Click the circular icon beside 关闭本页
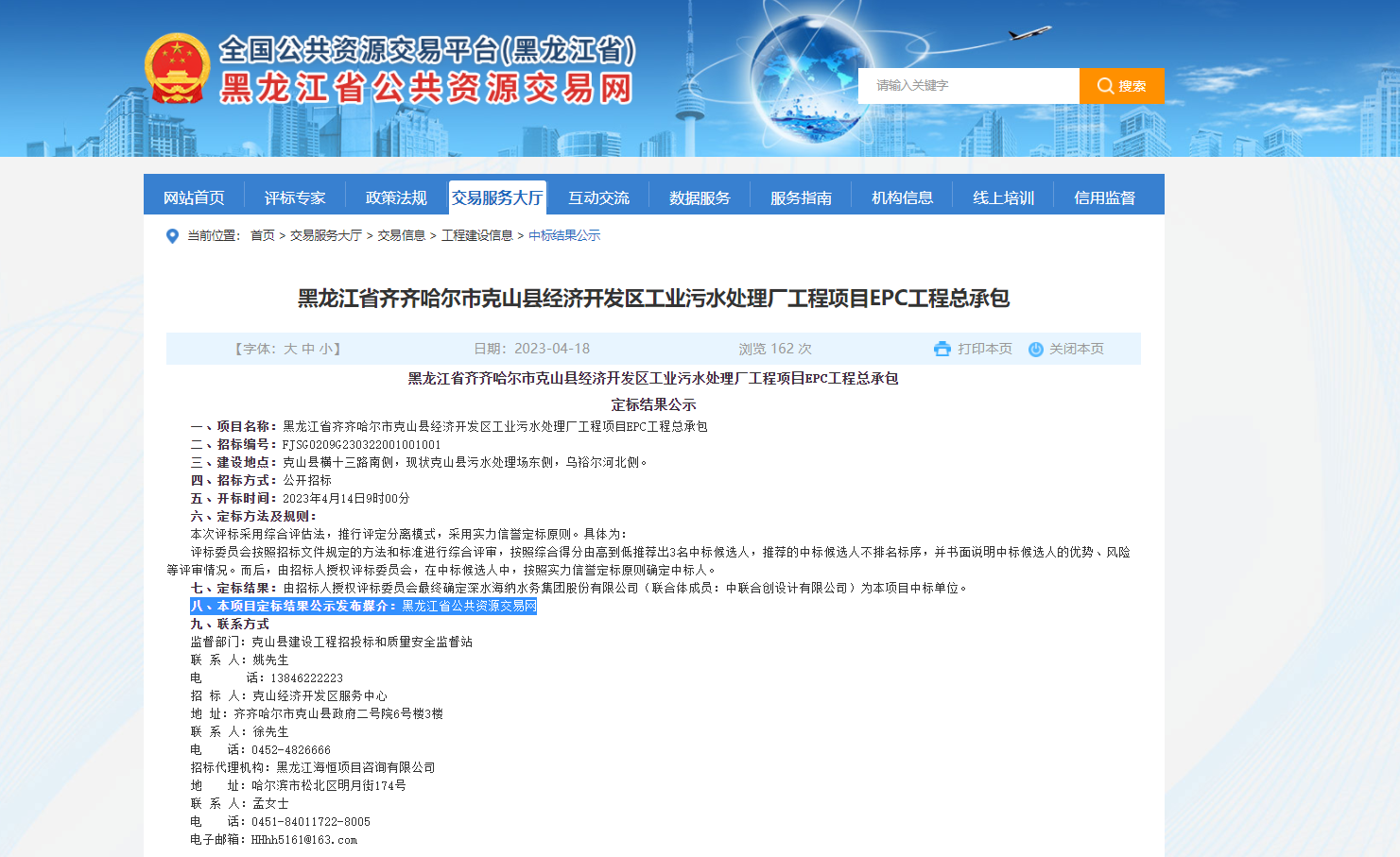The width and height of the screenshot is (1400, 857). pyautogui.click(x=1036, y=348)
